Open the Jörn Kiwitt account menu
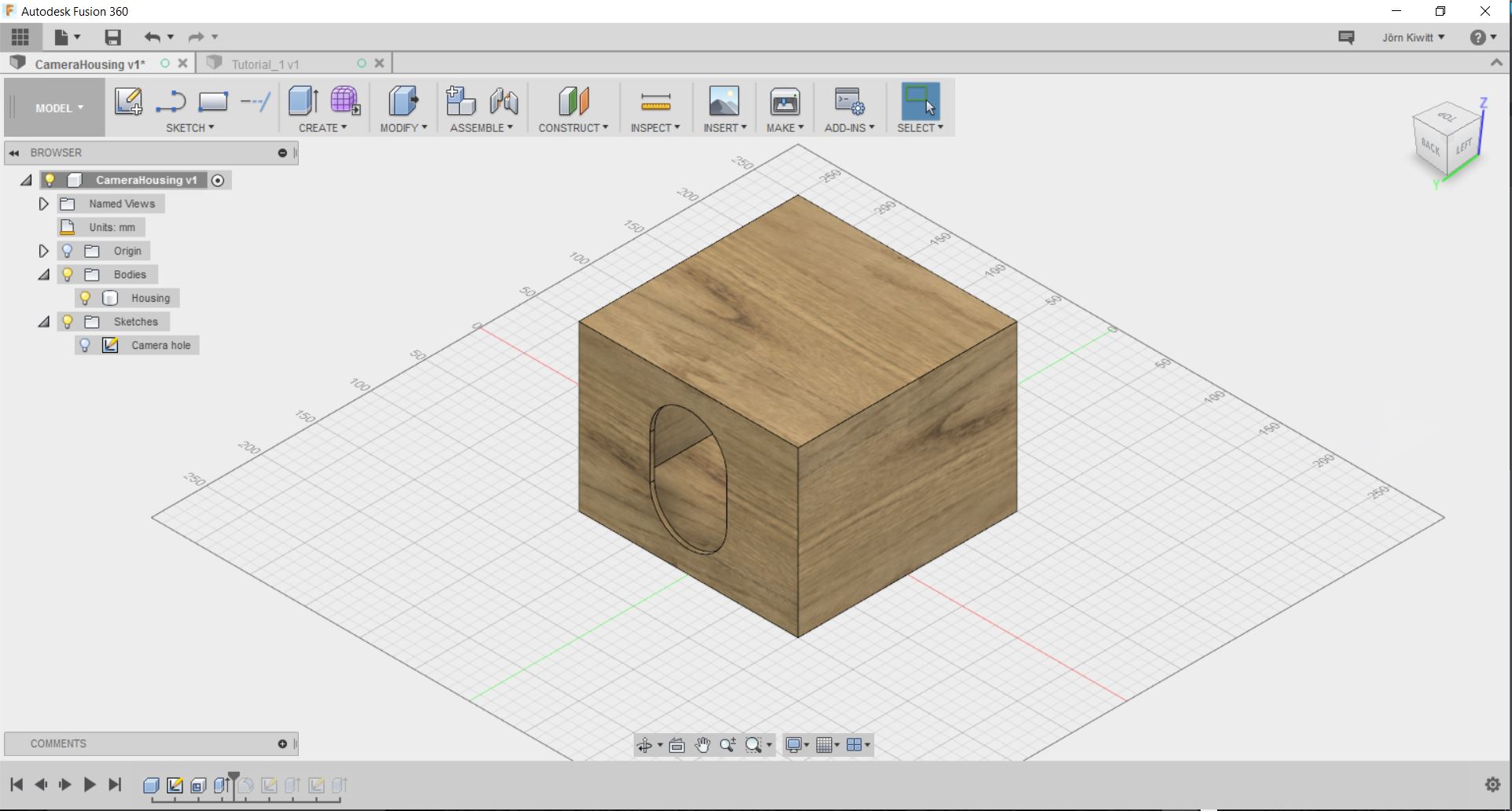1512x811 pixels. (1413, 37)
